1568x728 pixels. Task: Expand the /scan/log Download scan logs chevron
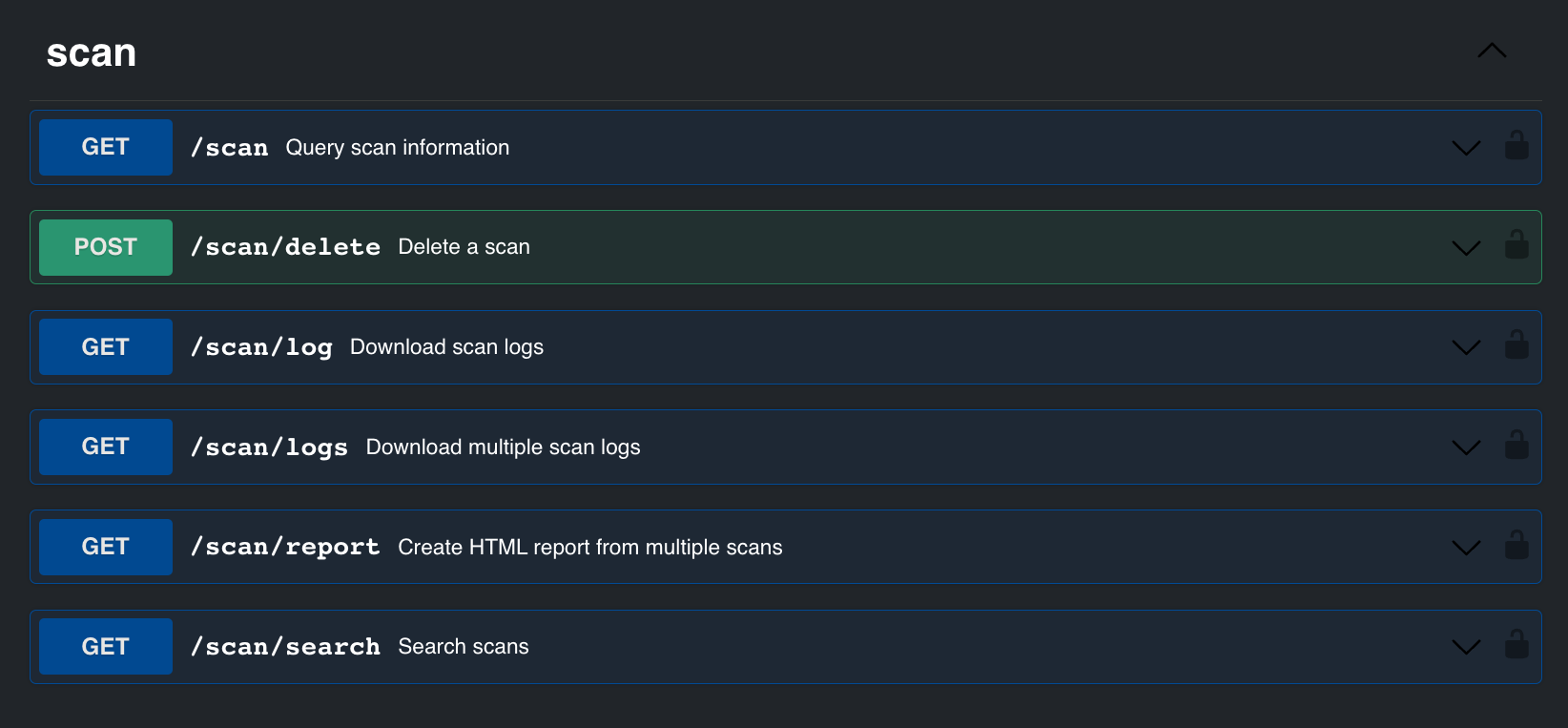[x=1466, y=347]
